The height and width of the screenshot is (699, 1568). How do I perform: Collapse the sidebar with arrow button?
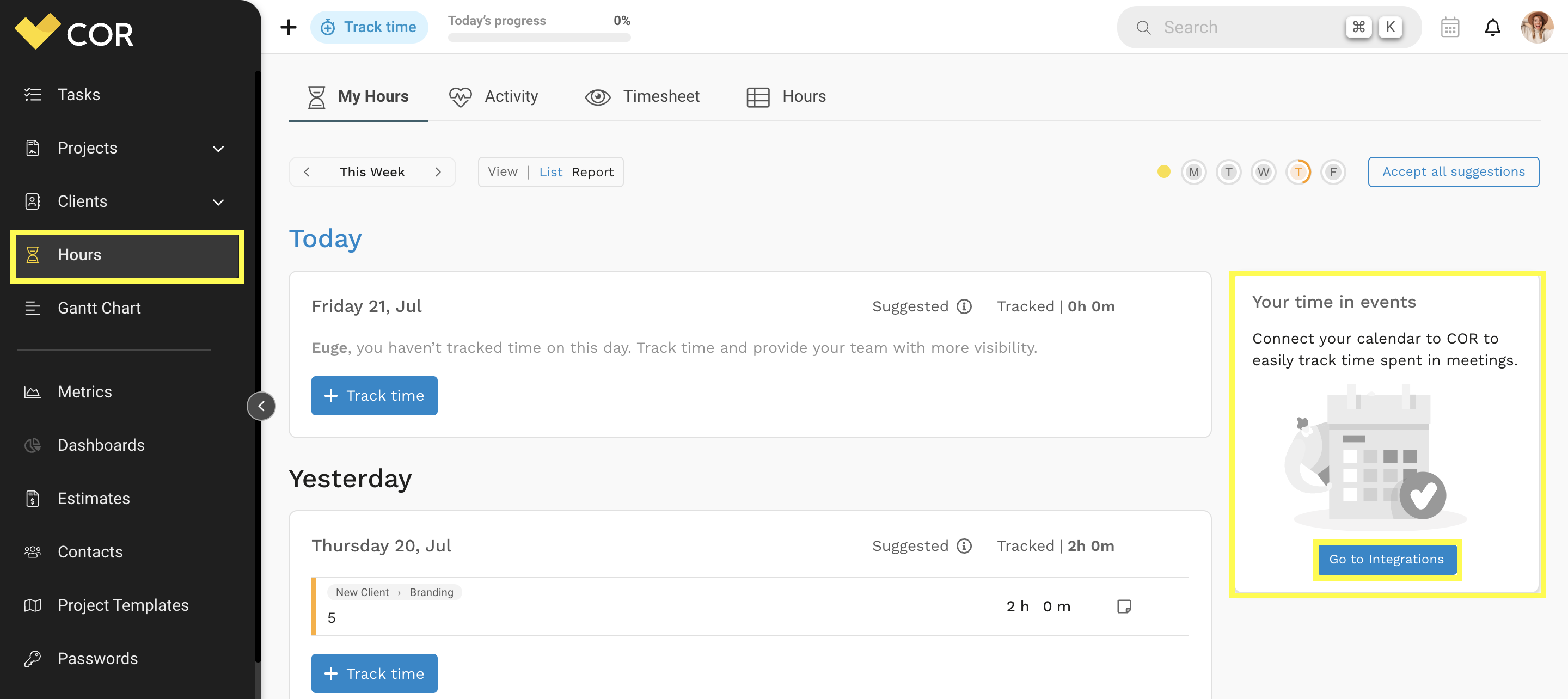click(x=261, y=406)
